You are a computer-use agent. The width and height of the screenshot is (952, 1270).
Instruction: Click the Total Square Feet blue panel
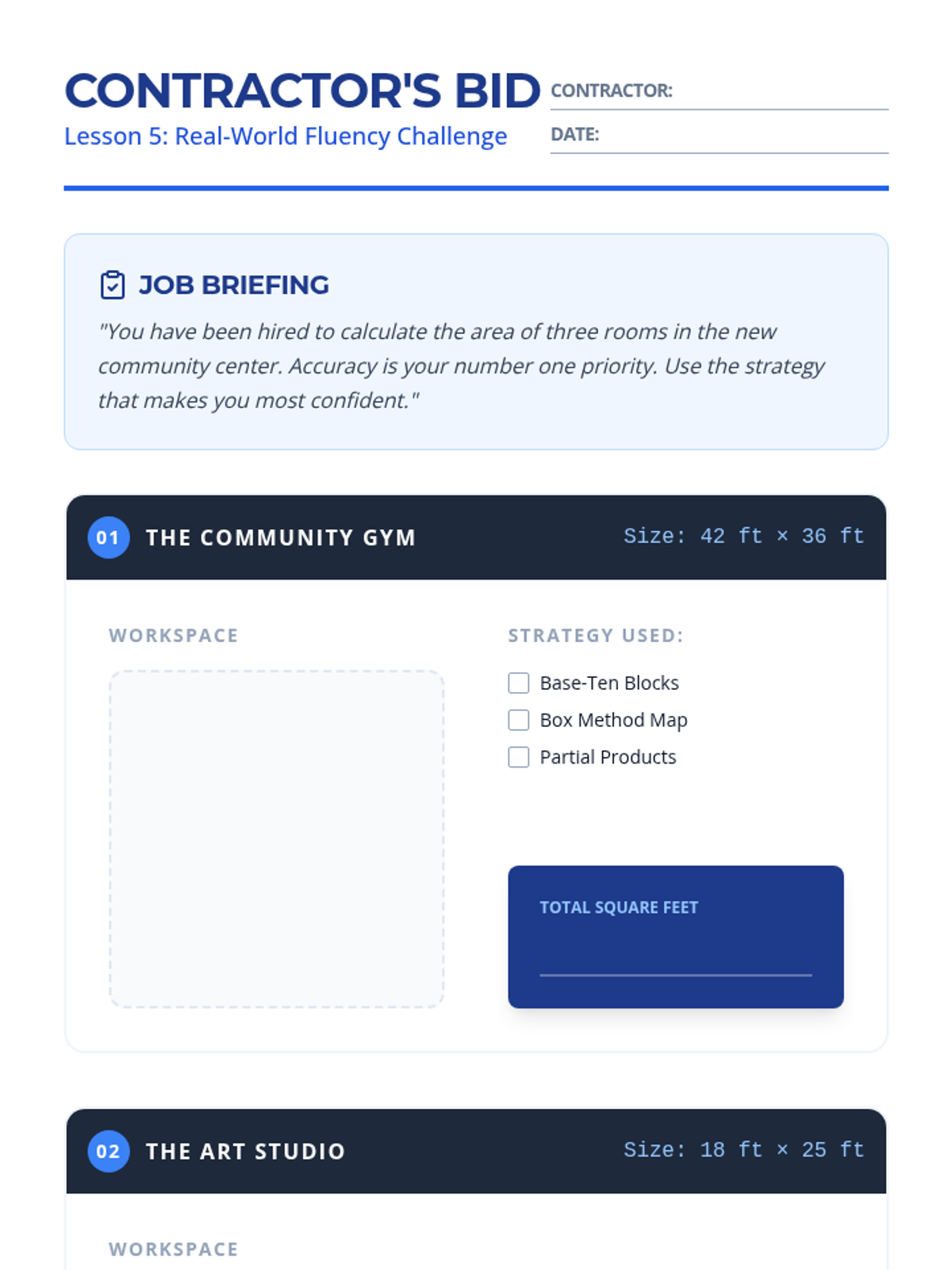[x=676, y=937]
